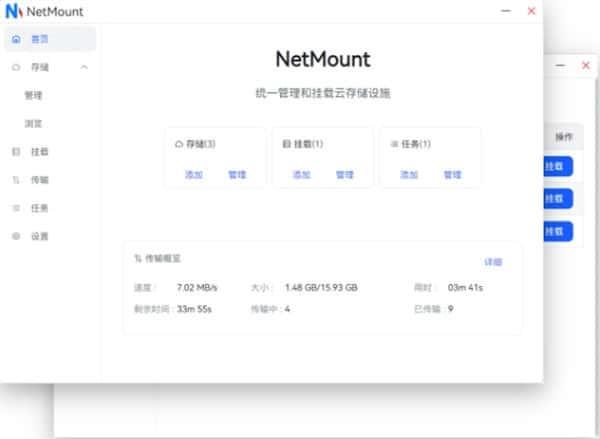Select 浏览 under 存储 in sidebar

34,124
